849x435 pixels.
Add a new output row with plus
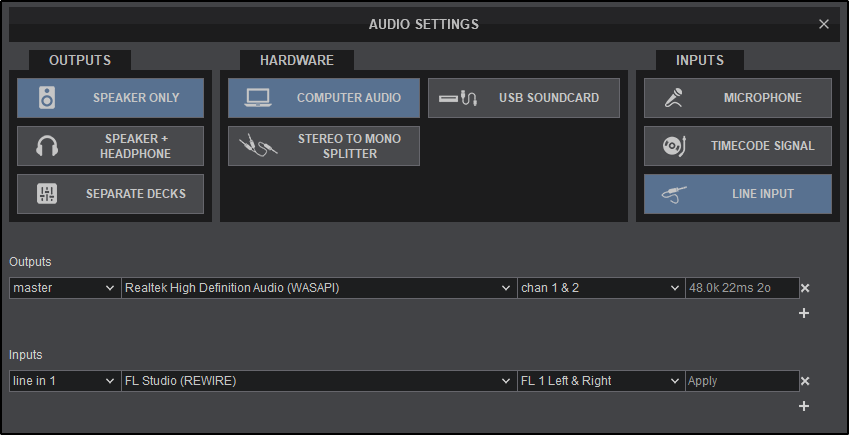pos(804,313)
